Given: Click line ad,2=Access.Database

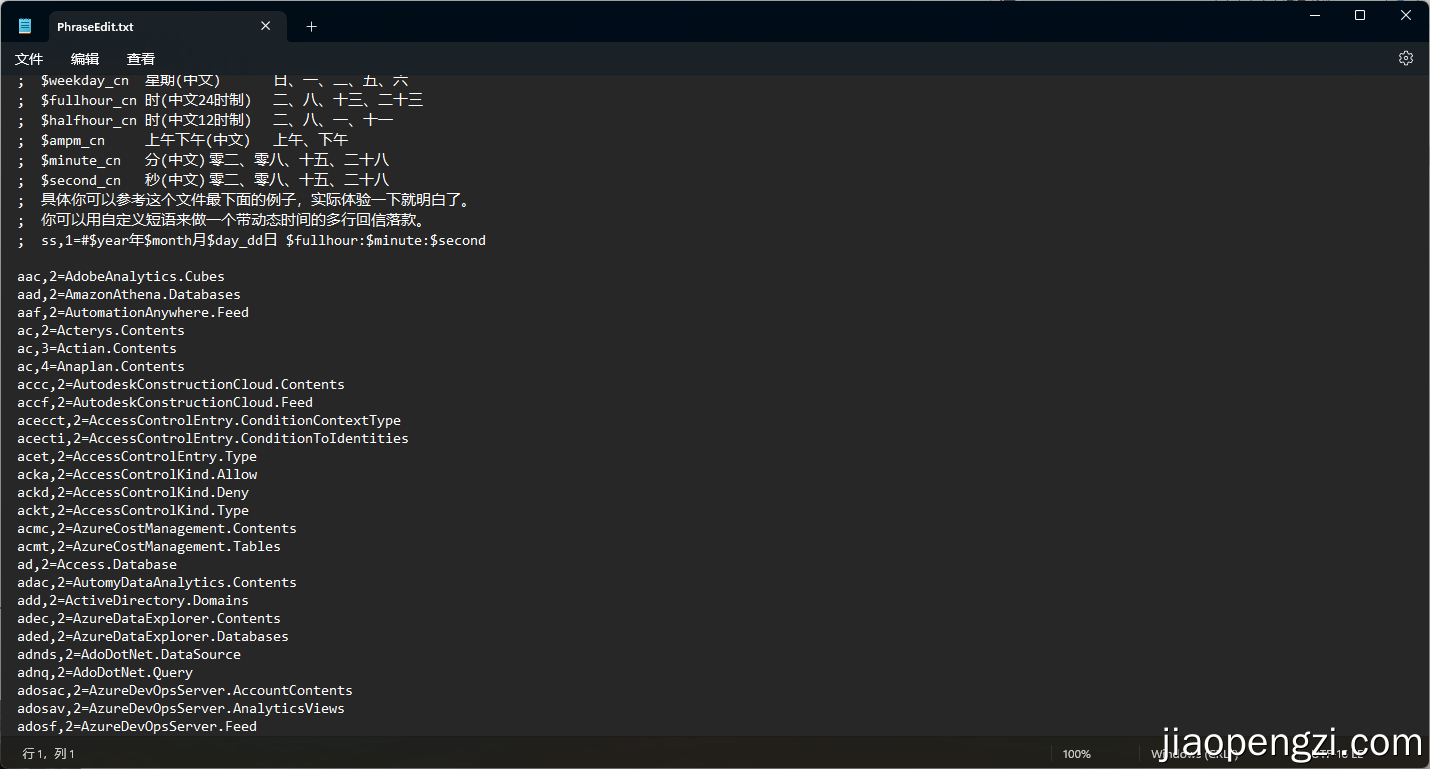Looking at the screenshot, I should pyautogui.click(x=97, y=564).
